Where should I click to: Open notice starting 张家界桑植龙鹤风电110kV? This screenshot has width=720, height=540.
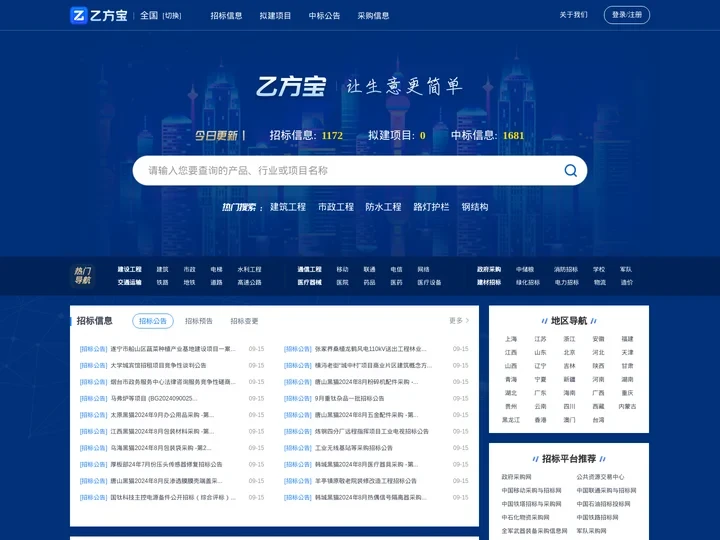pos(371,349)
